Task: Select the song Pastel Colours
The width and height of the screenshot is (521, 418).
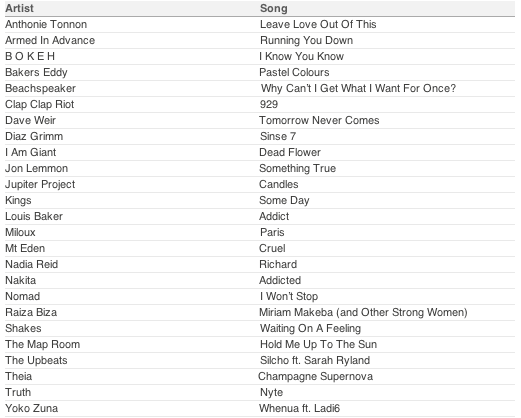Action: (x=294, y=72)
